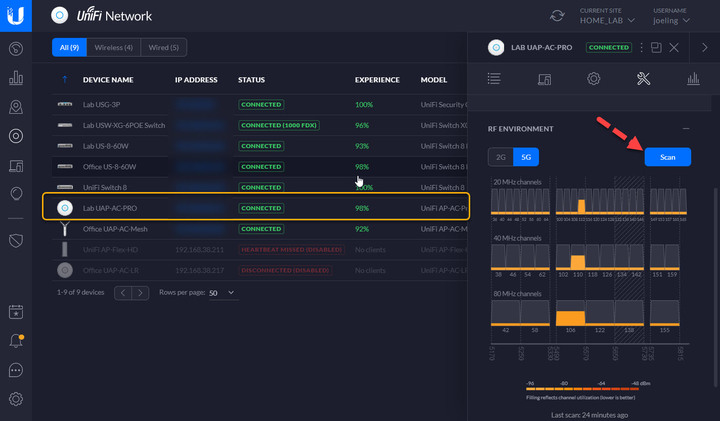Select the 5G band toggle

pyautogui.click(x=526, y=157)
